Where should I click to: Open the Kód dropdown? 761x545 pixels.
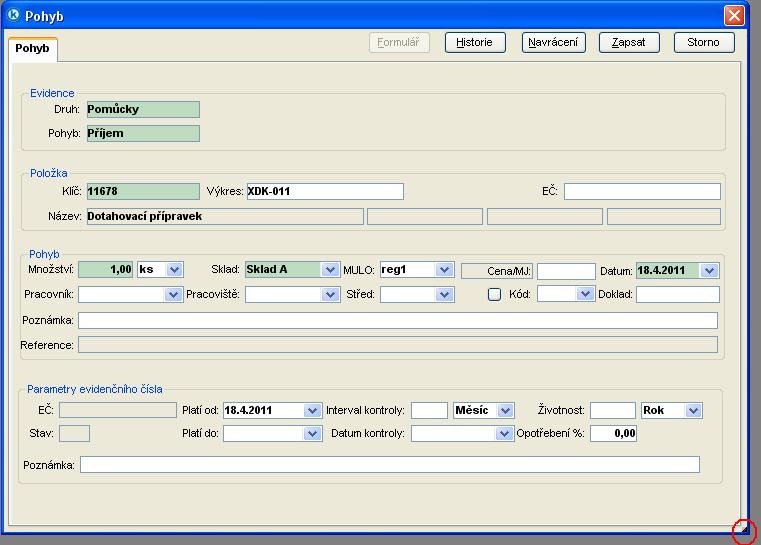(585, 294)
